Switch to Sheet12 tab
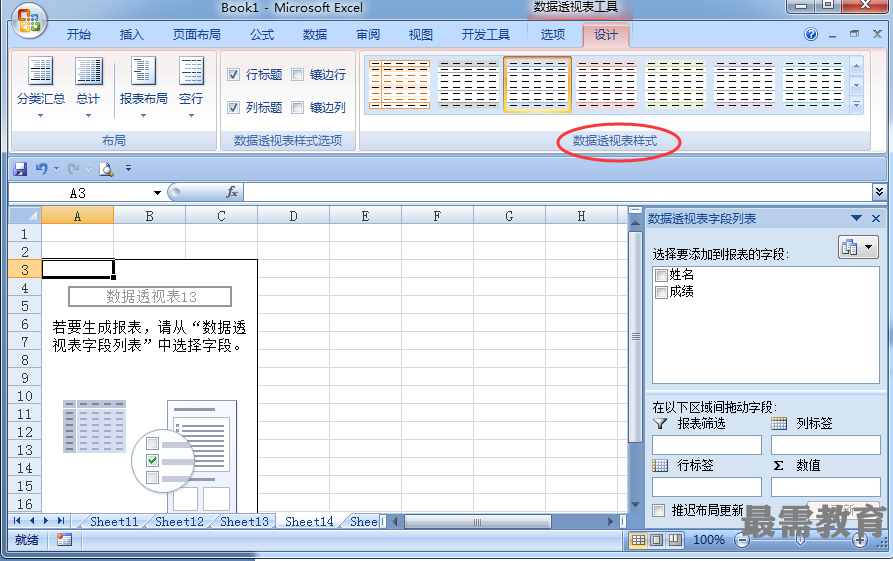Screen dimensions: 893x561 click(179, 521)
